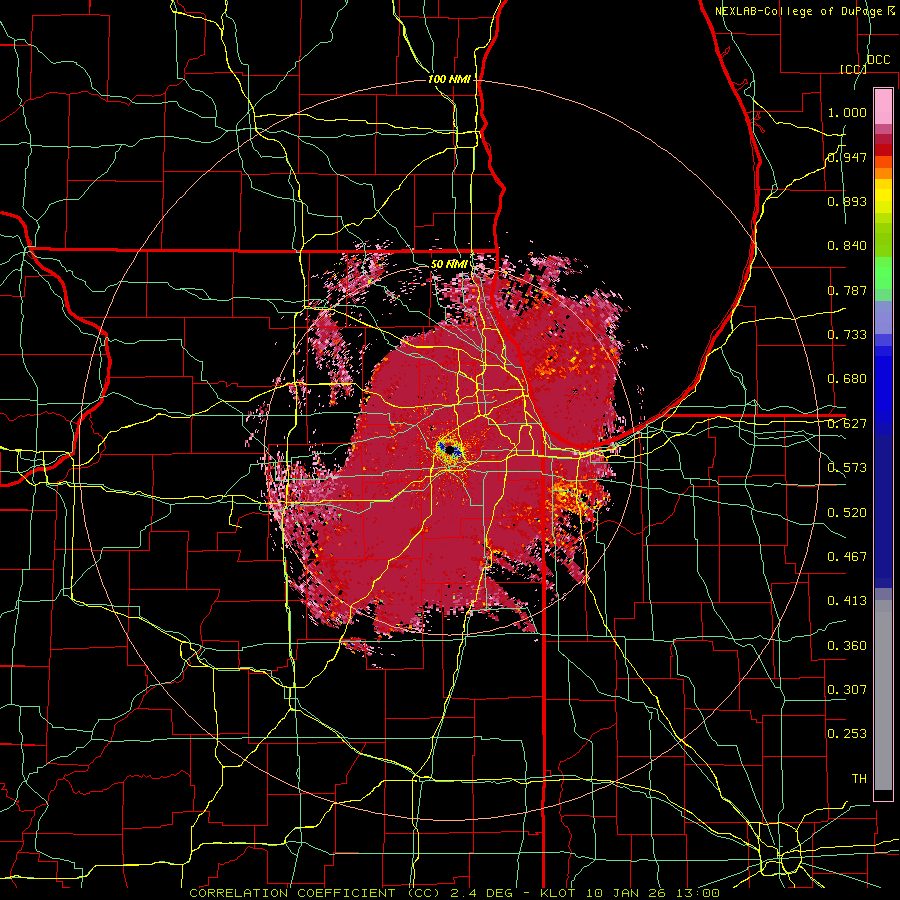Select the 0.467 scale value
The height and width of the screenshot is (900, 900).
pyautogui.click(x=847, y=556)
